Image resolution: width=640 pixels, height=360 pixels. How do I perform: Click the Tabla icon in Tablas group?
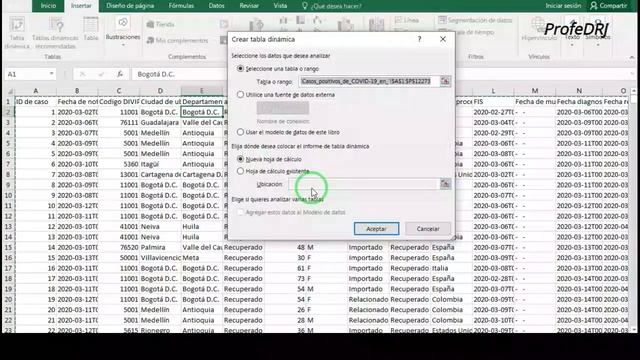click(x=91, y=29)
